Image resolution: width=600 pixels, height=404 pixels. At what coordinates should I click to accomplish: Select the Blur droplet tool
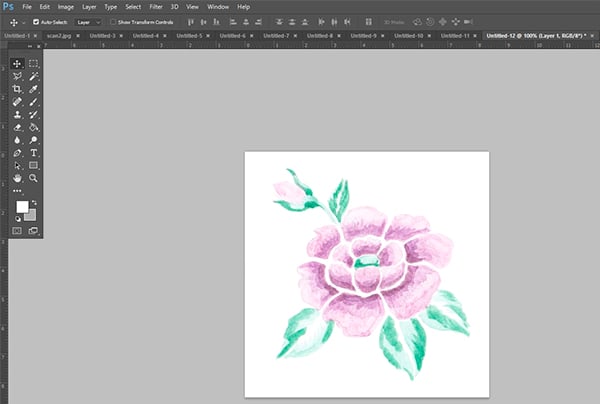17,140
